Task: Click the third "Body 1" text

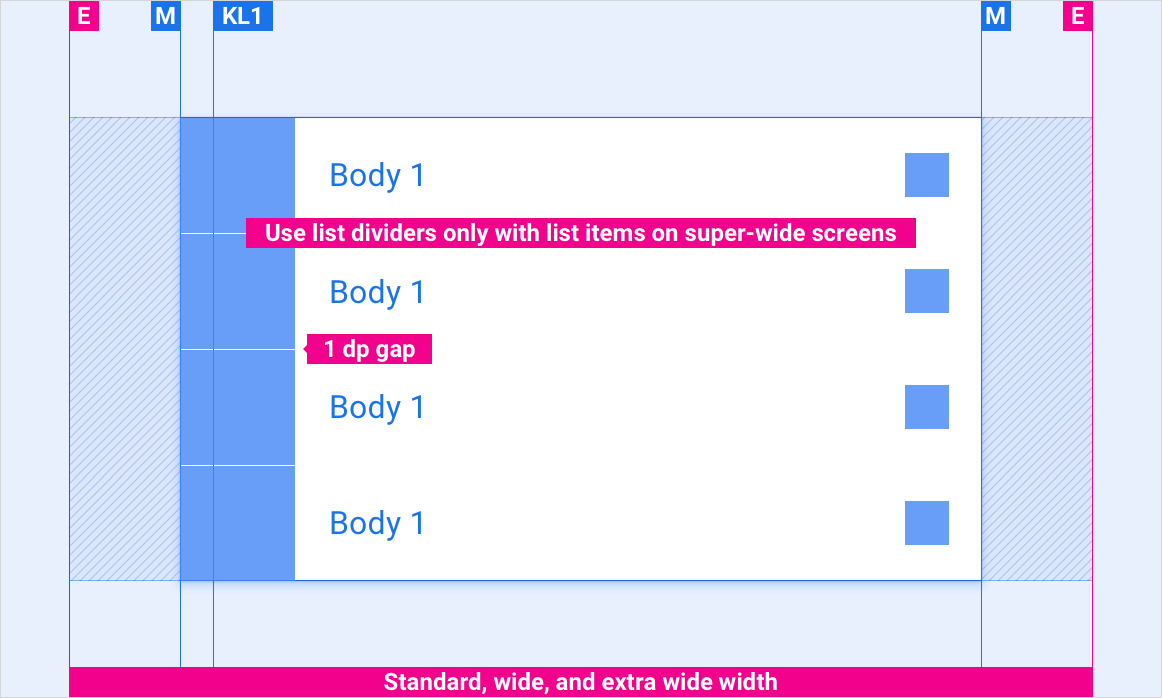Action: point(377,408)
